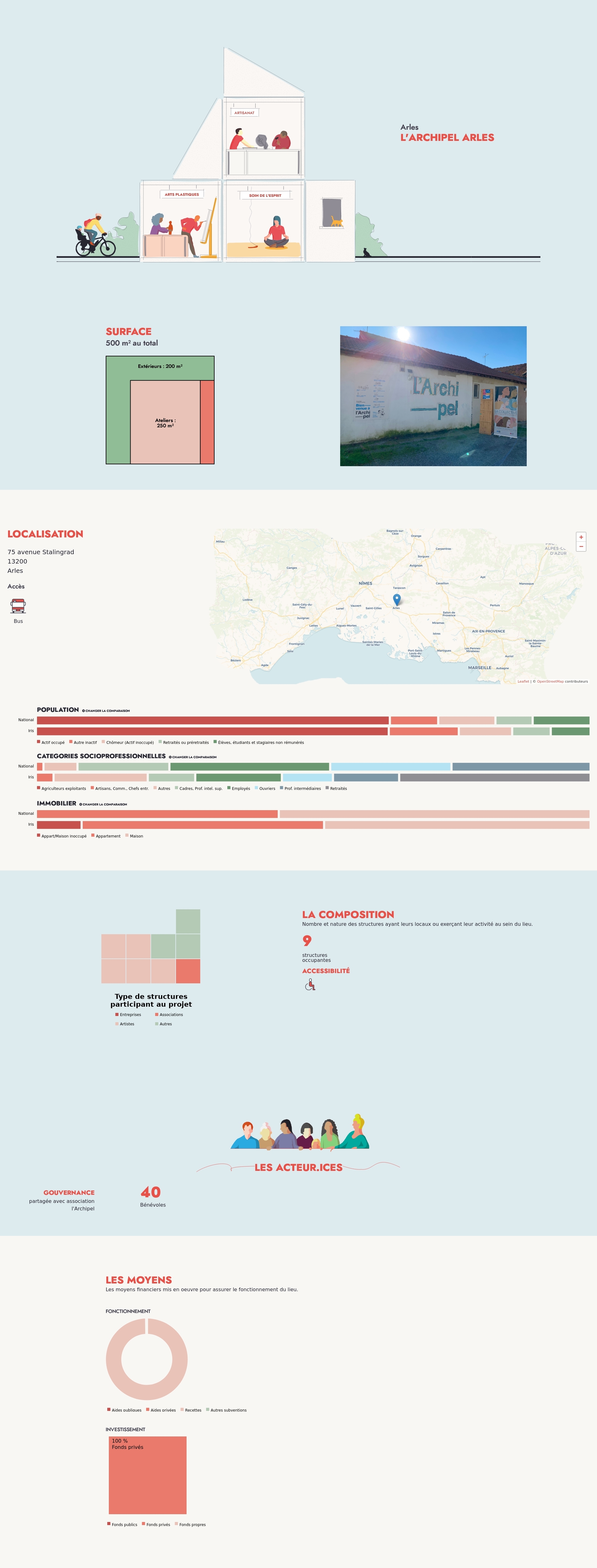Viewport: 597px width, 1568px height.
Task: Open the Leaflet attribution link
Action: pos(523,681)
